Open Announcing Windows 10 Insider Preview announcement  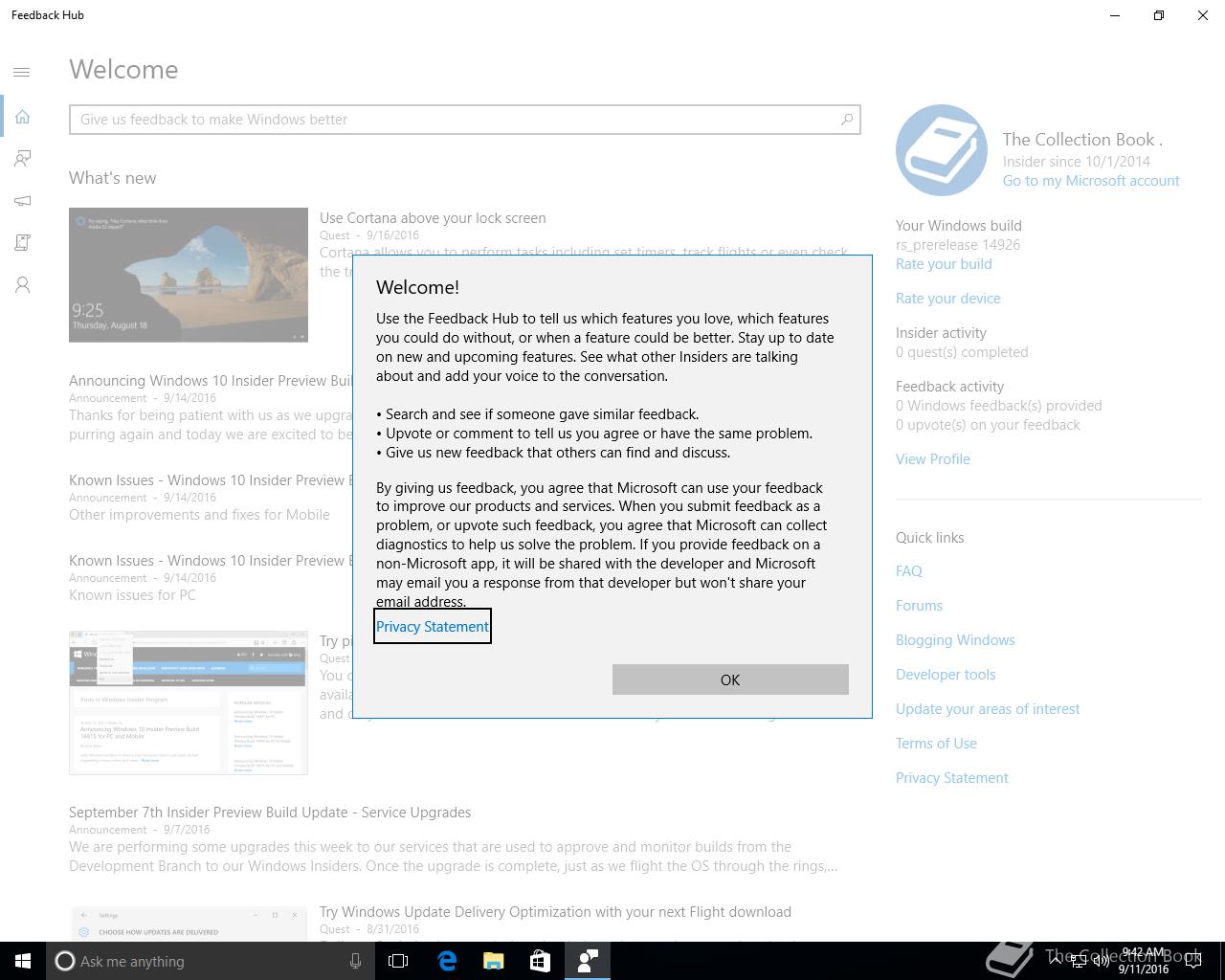(x=211, y=381)
